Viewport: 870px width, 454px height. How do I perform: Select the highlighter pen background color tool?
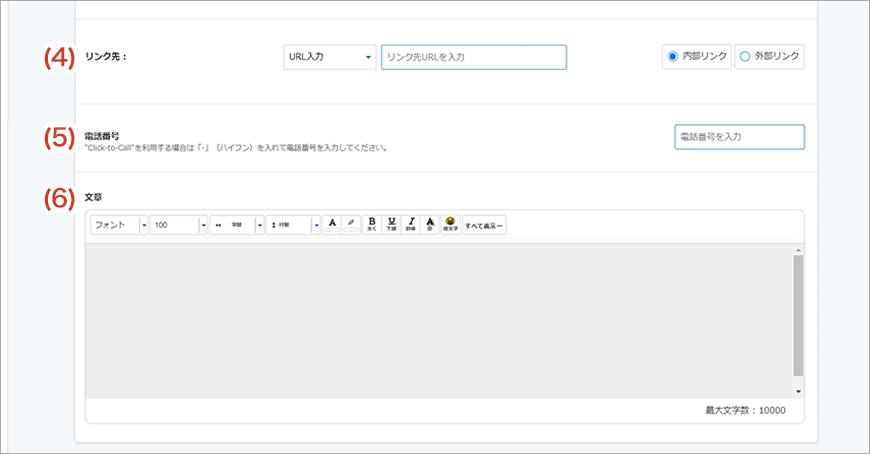pos(351,225)
